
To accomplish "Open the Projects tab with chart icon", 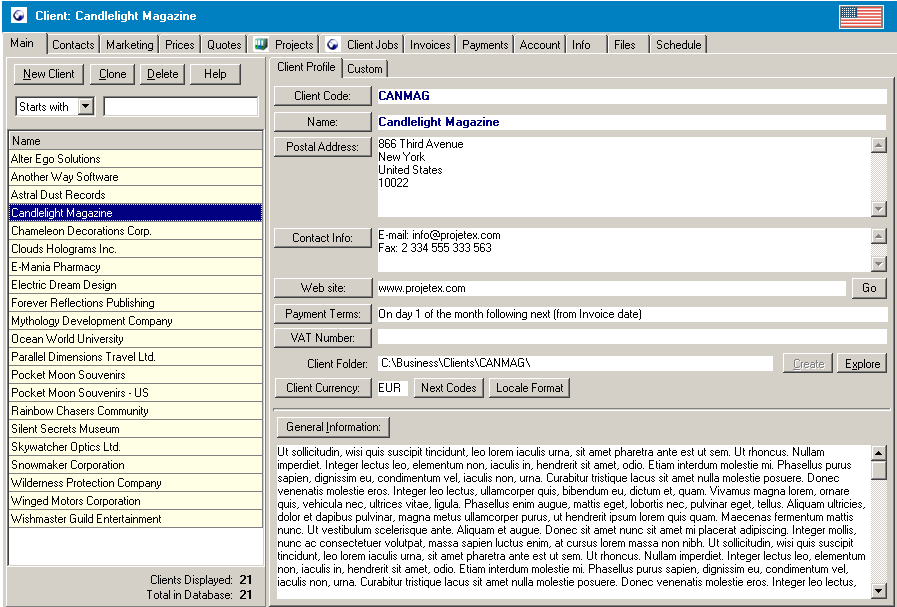I will [x=284, y=45].
